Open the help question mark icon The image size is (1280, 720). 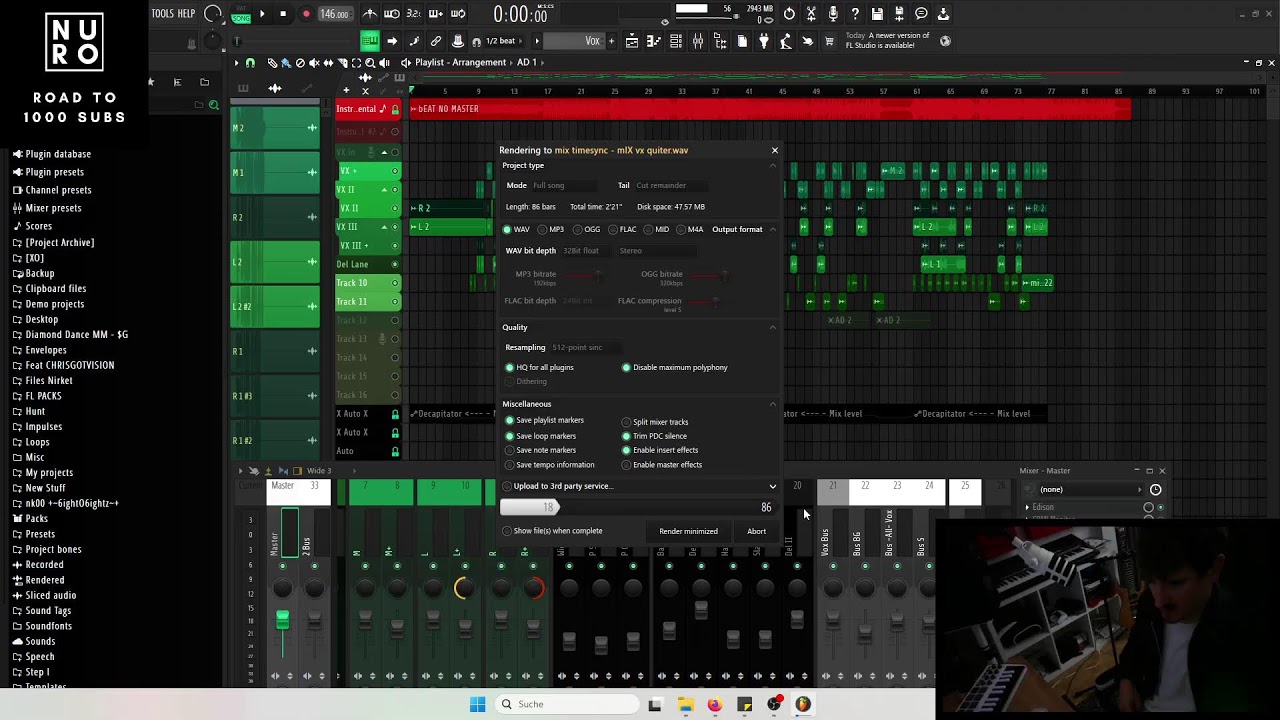(855, 14)
